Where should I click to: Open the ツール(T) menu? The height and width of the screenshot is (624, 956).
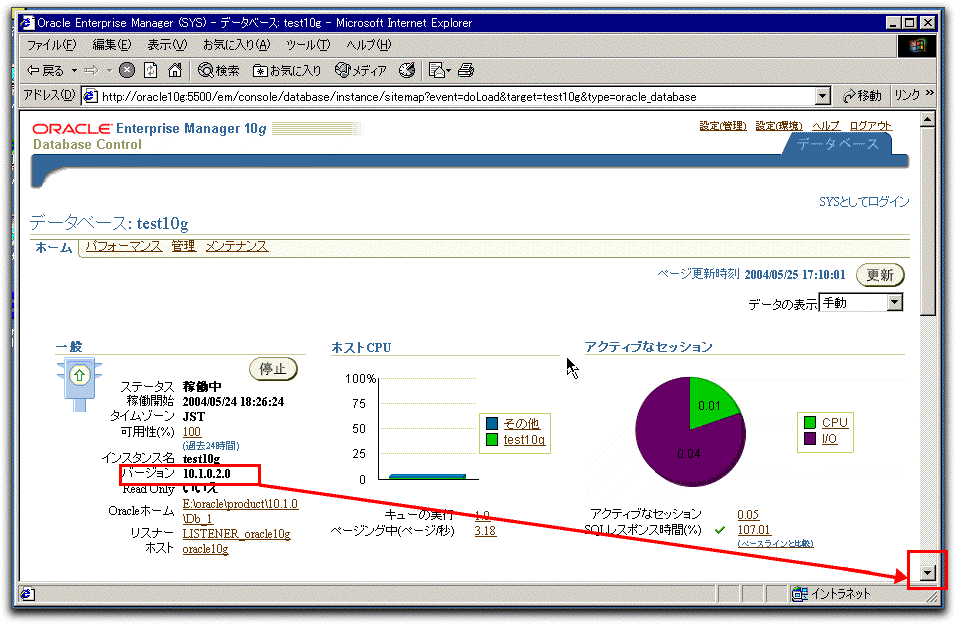[x=308, y=45]
